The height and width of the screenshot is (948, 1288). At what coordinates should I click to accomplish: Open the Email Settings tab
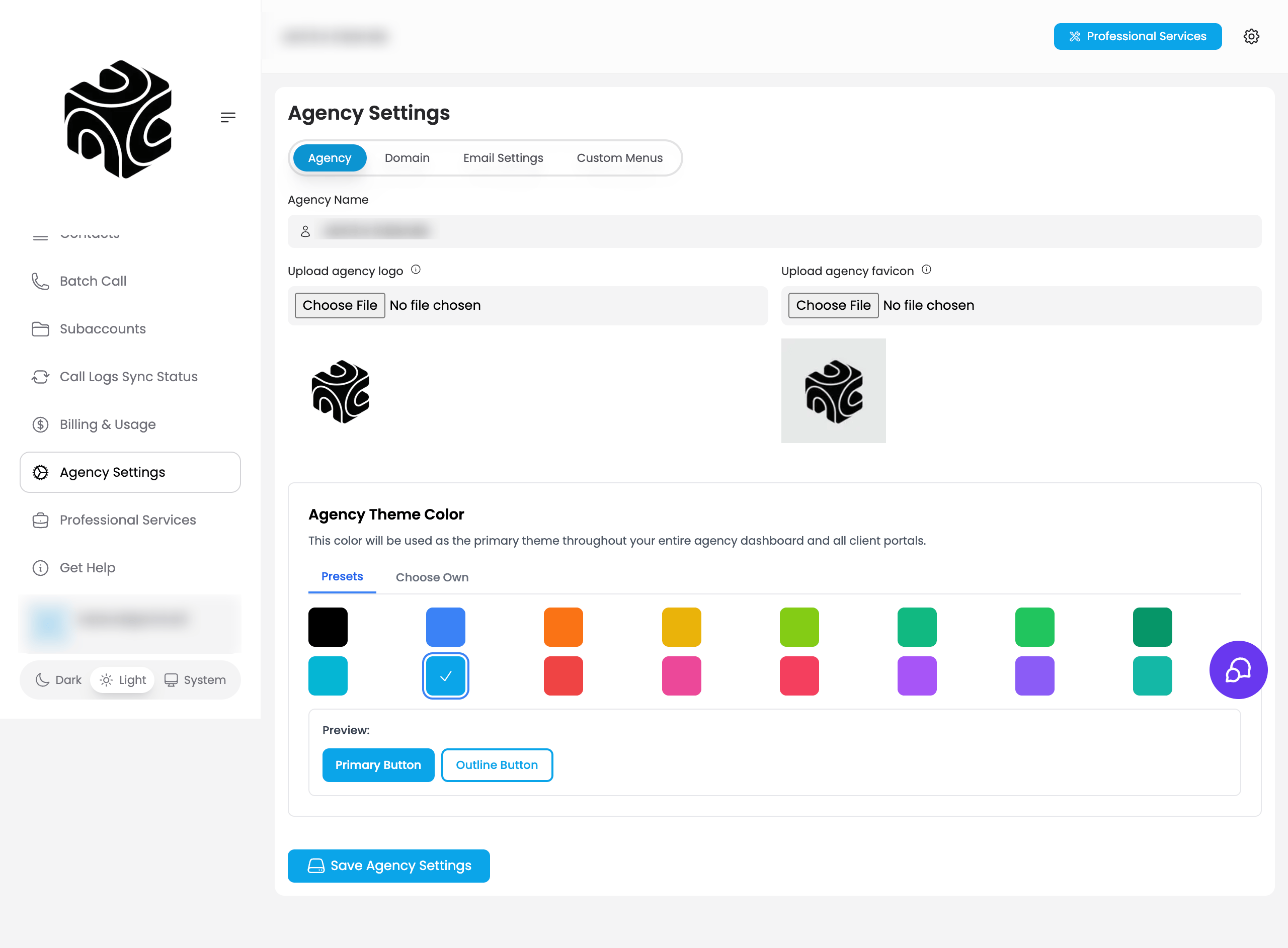(x=503, y=158)
